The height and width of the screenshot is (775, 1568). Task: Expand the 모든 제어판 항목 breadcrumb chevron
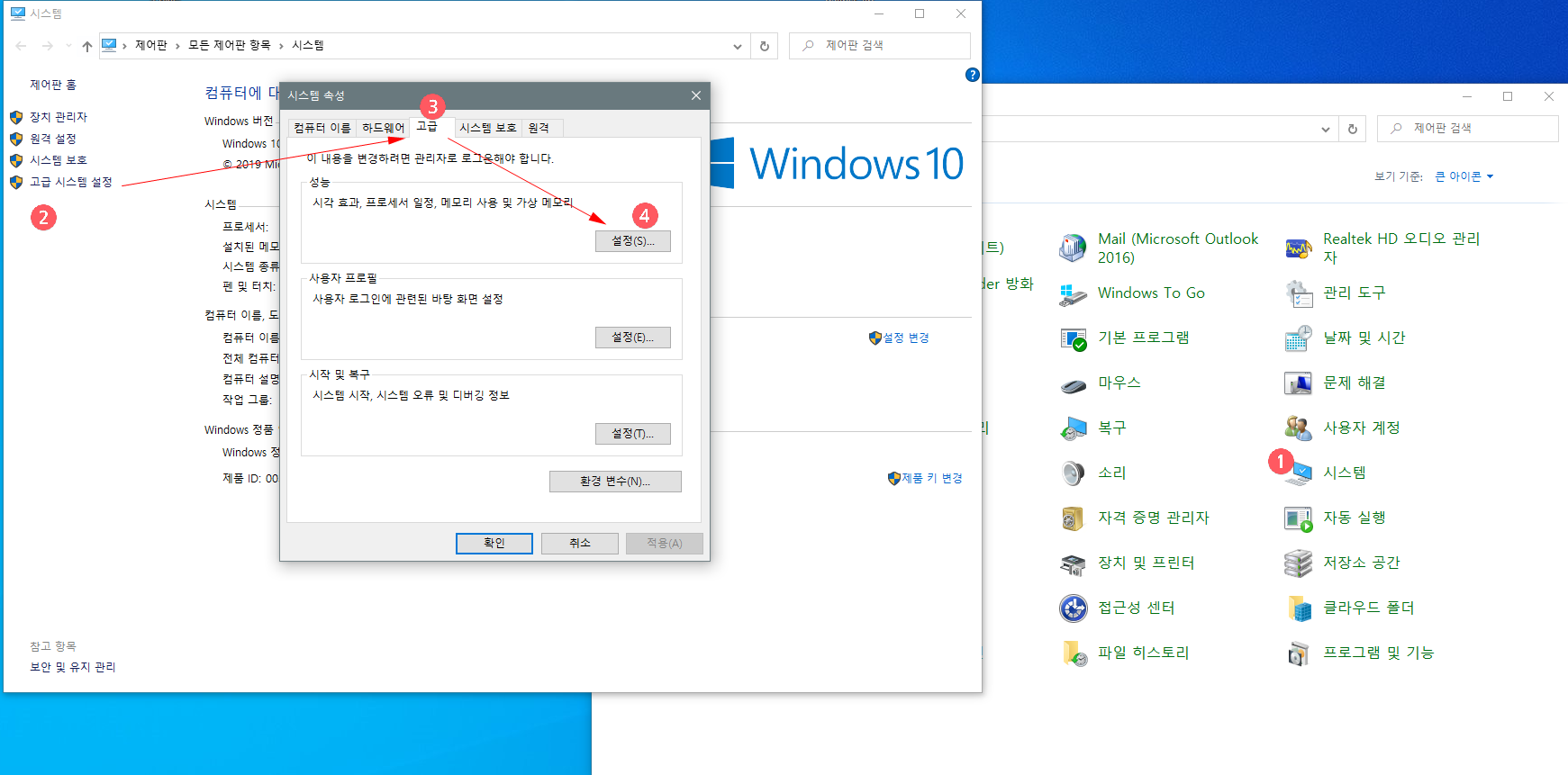click(x=281, y=46)
